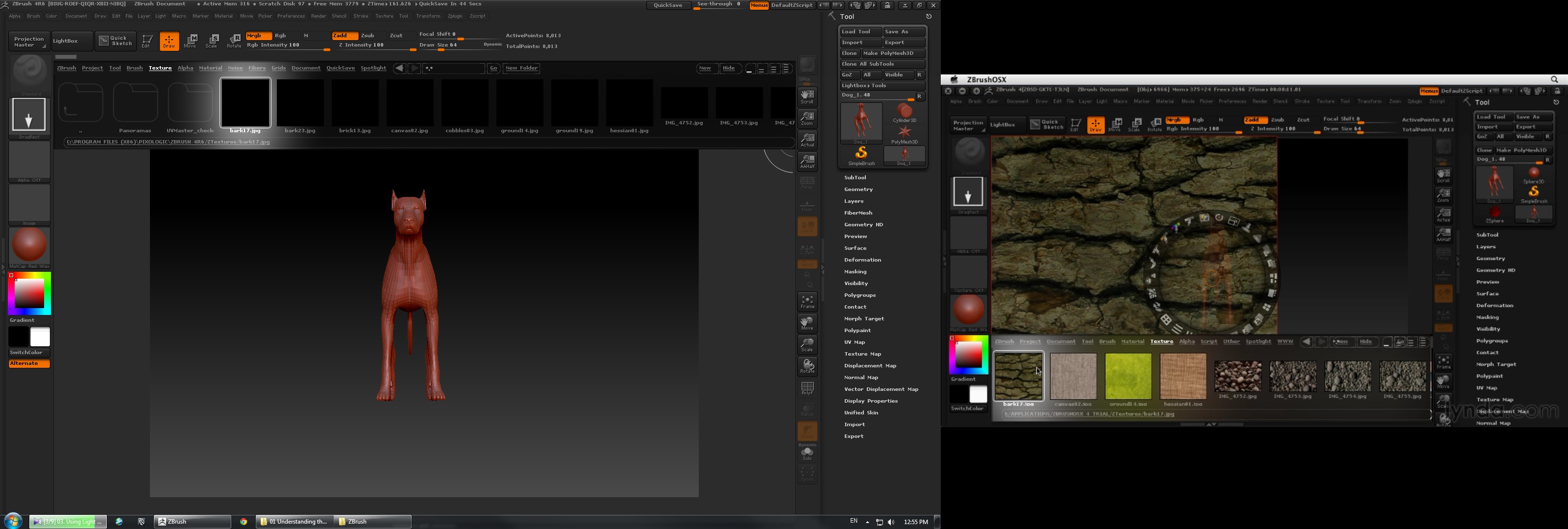Expand the FiberMesh tool section
1568x529 pixels.
pyautogui.click(x=857, y=213)
